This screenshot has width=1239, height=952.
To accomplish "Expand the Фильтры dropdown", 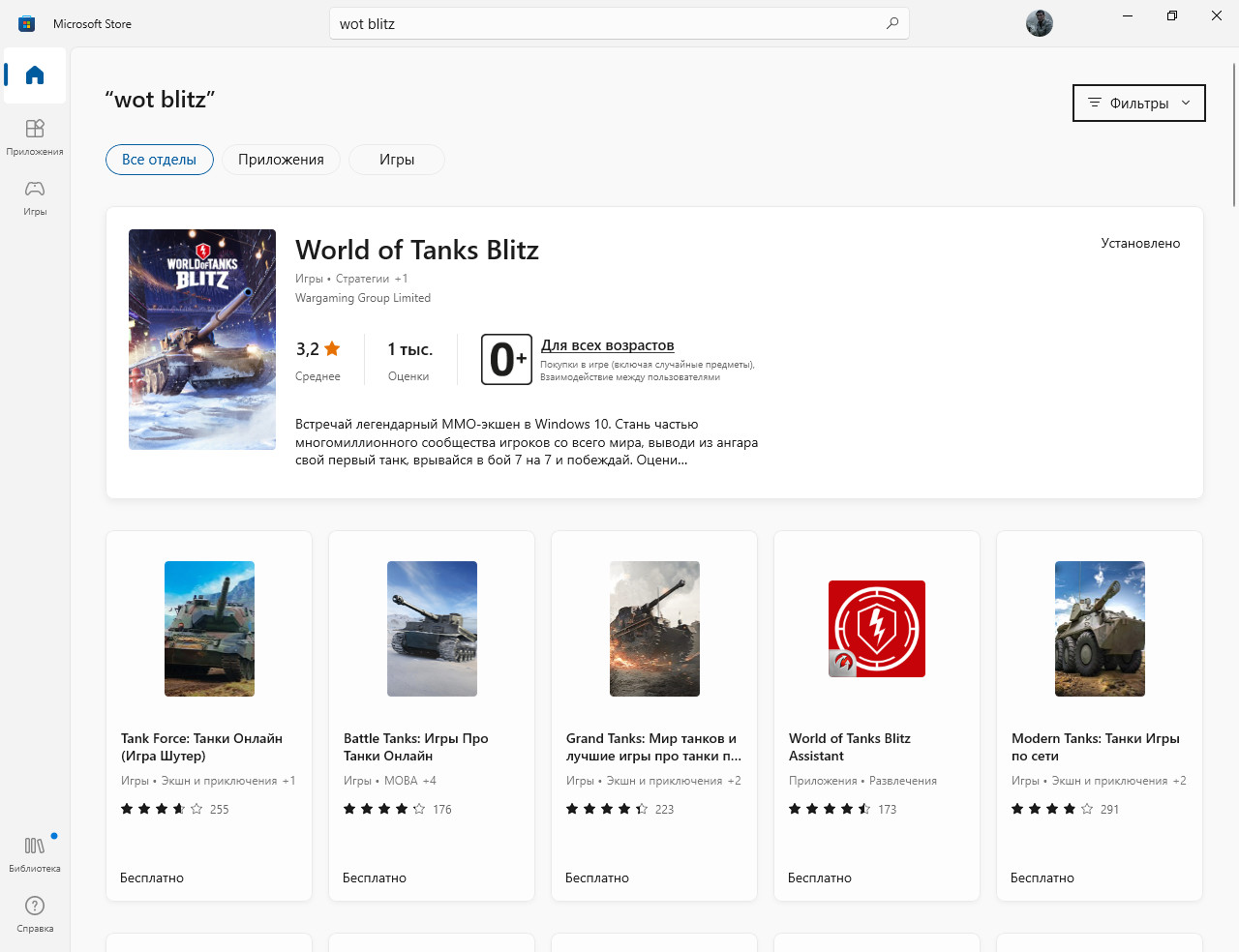I will tap(1139, 103).
